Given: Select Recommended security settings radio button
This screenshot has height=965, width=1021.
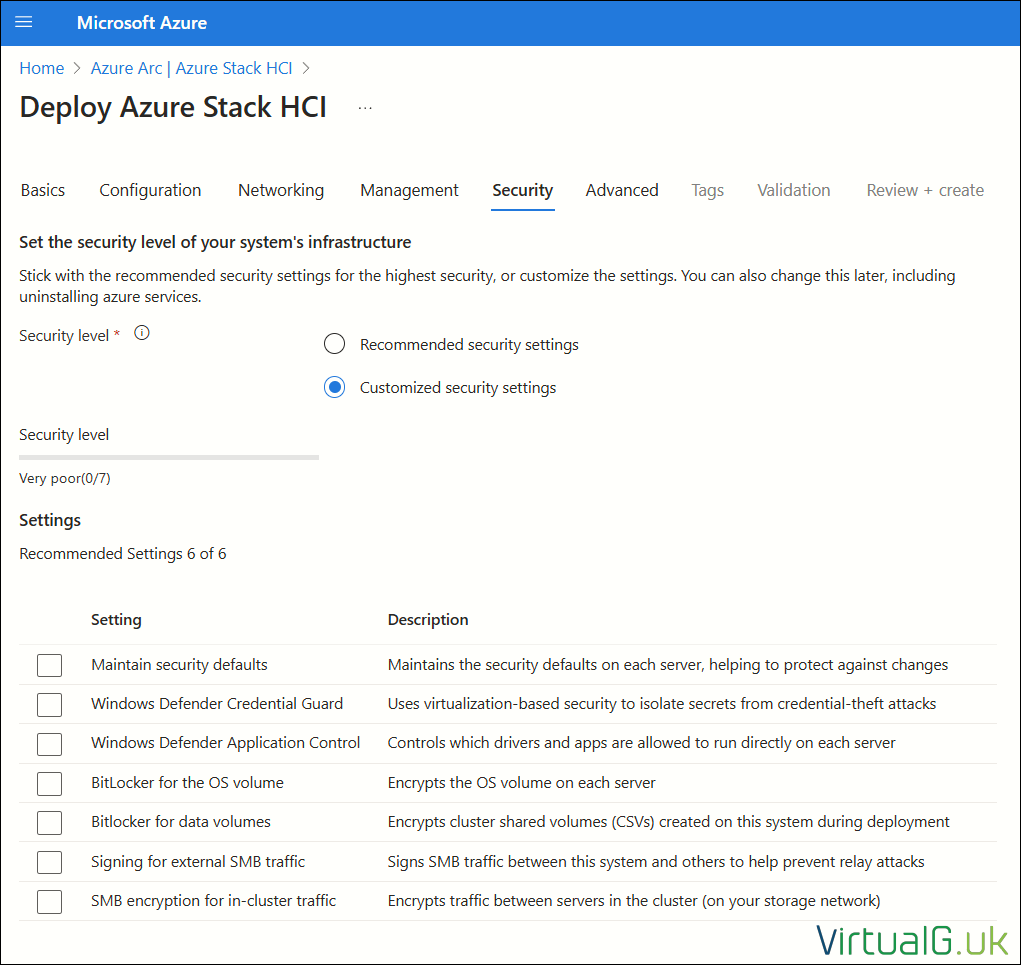Looking at the screenshot, I should pos(335,344).
